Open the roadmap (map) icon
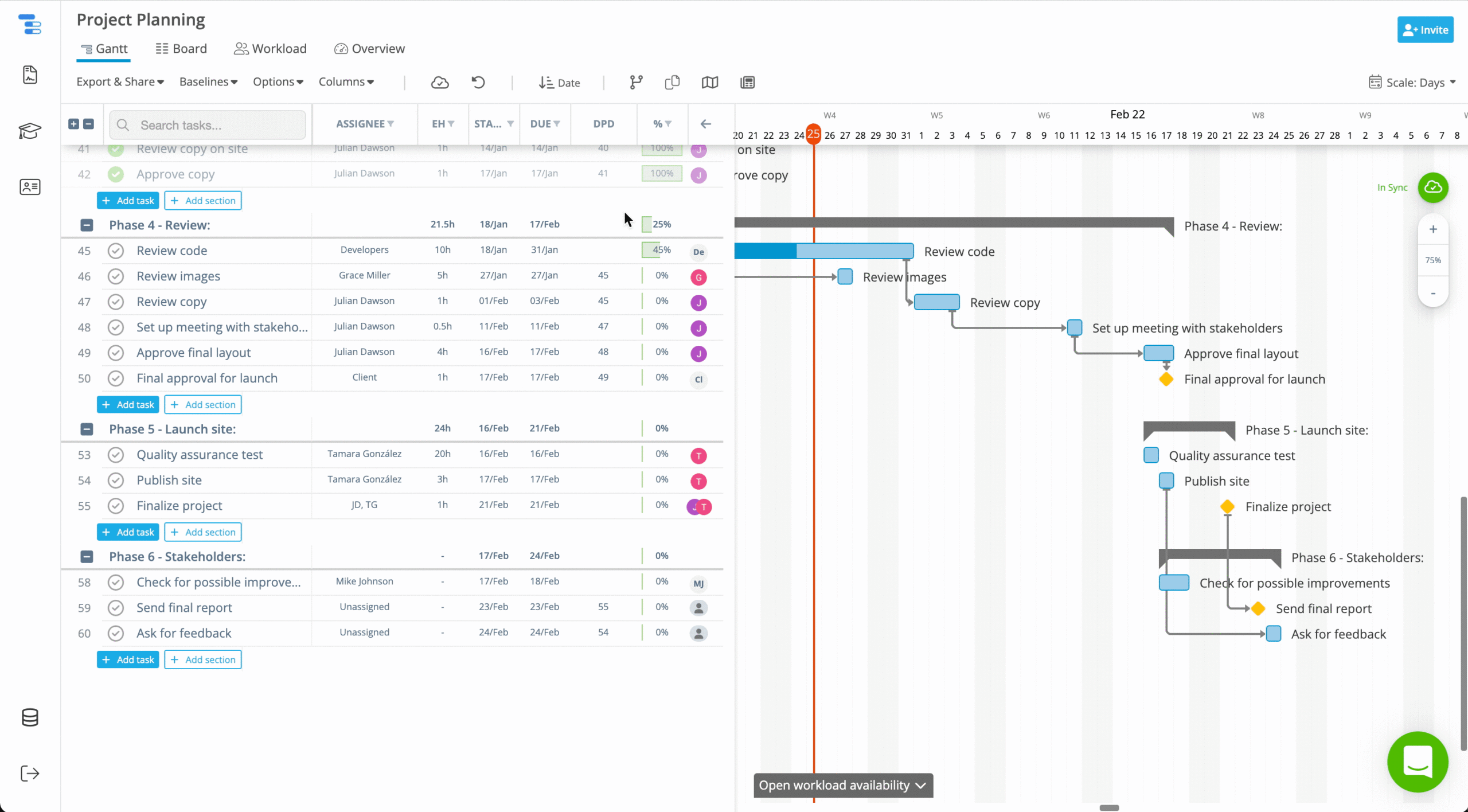Viewport: 1468px width, 812px height. pos(709,82)
